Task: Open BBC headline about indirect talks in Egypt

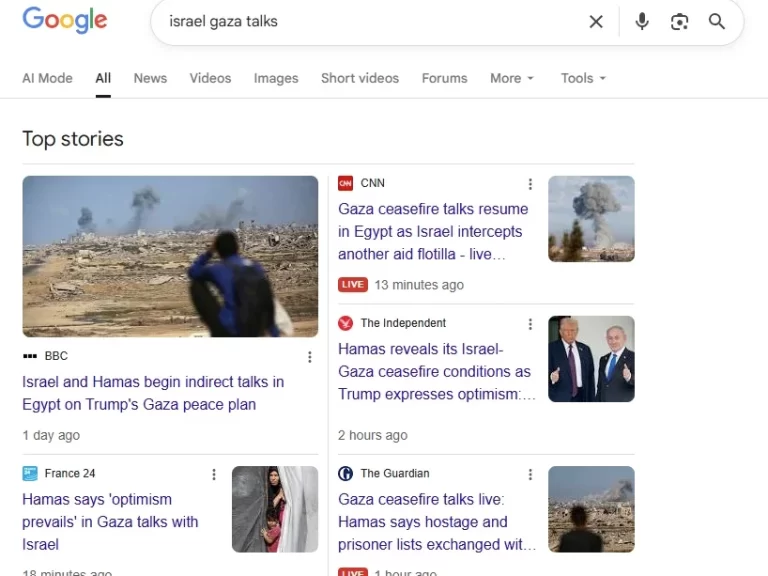Action: (153, 393)
